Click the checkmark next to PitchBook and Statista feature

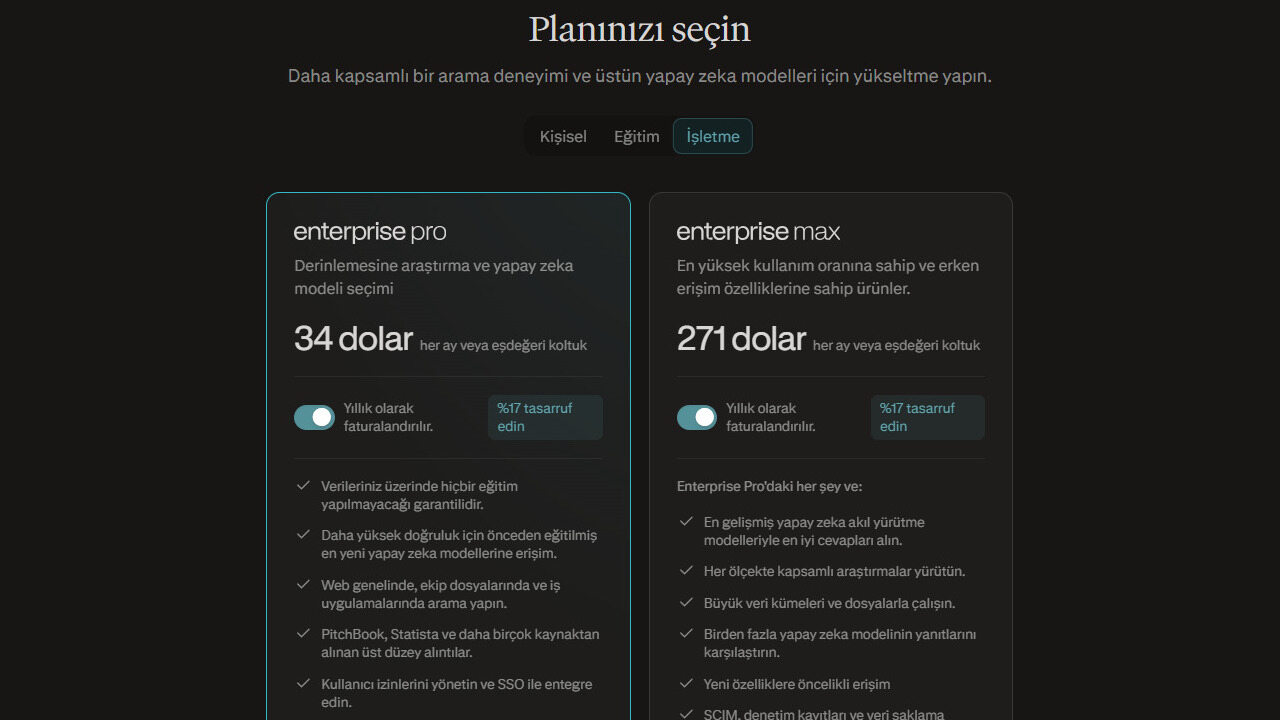[x=304, y=634]
